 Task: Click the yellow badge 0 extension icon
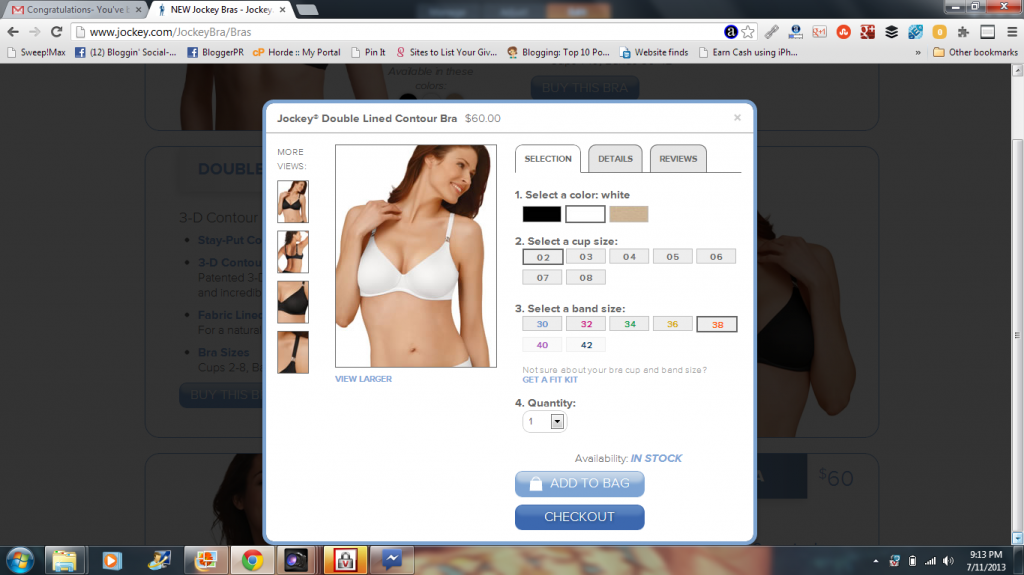(x=939, y=31)
